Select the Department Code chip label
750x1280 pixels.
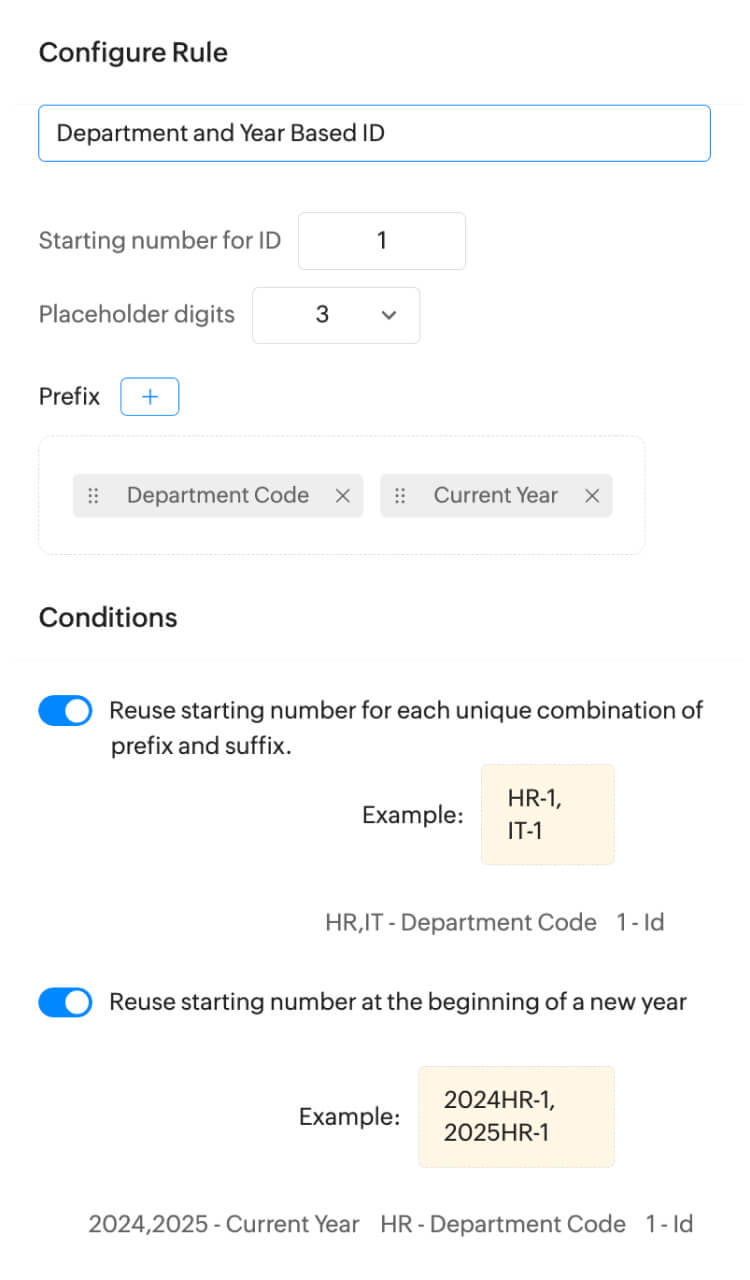tap(217, 496)
